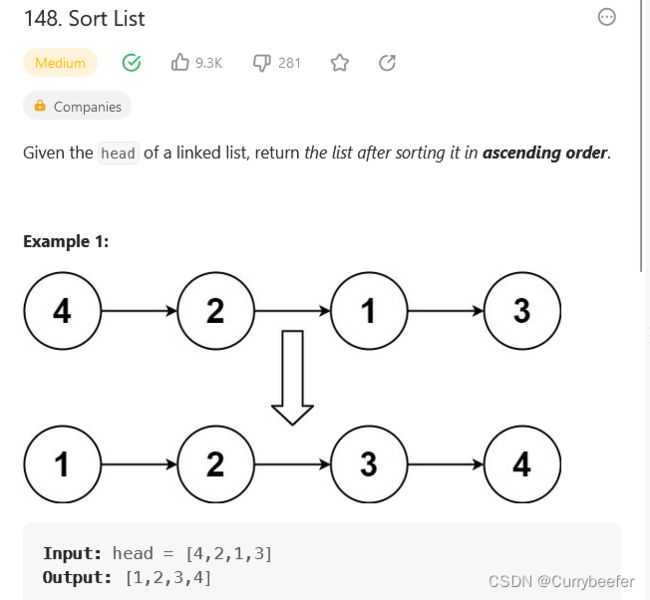Click the 9.3K likes count
Screen dimensions: 650x600
tap(209, 63)
